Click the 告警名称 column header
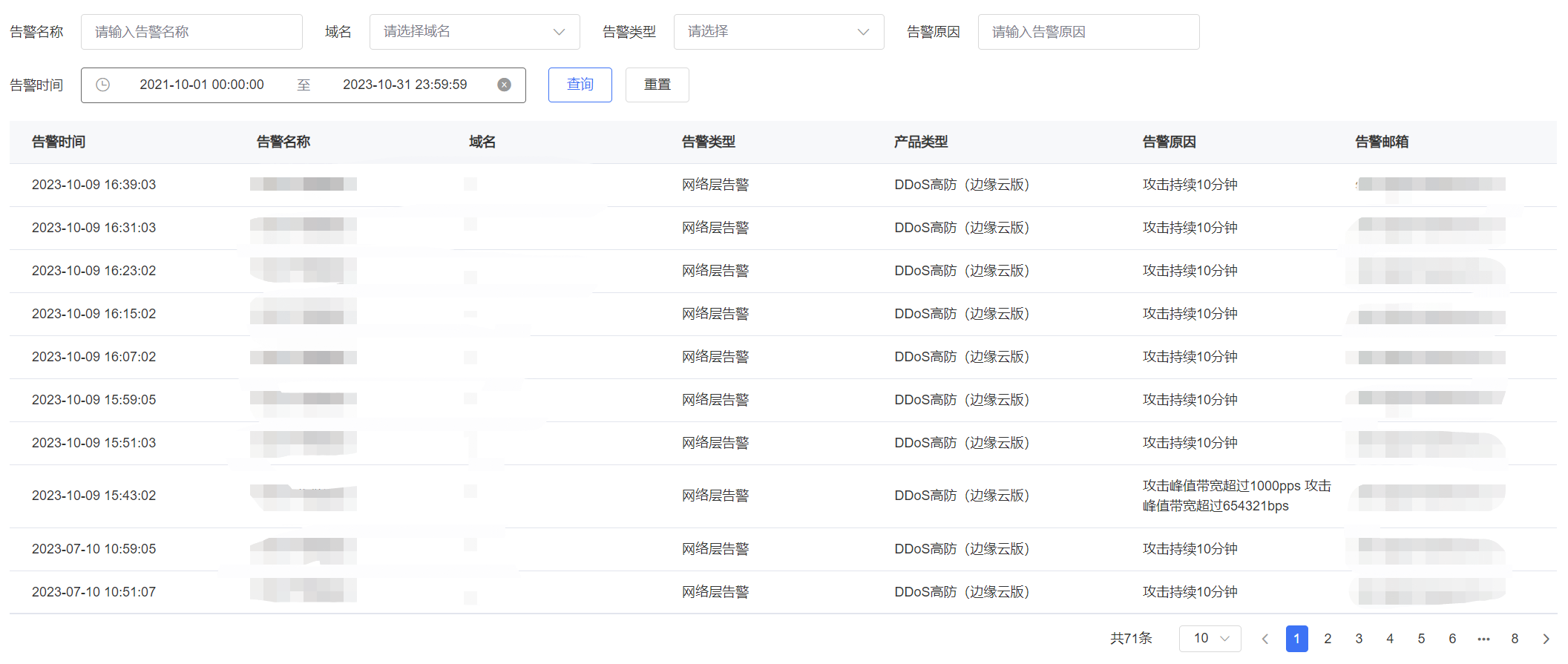Screen dimensions: 1568x664 click(x=283, y=142)
